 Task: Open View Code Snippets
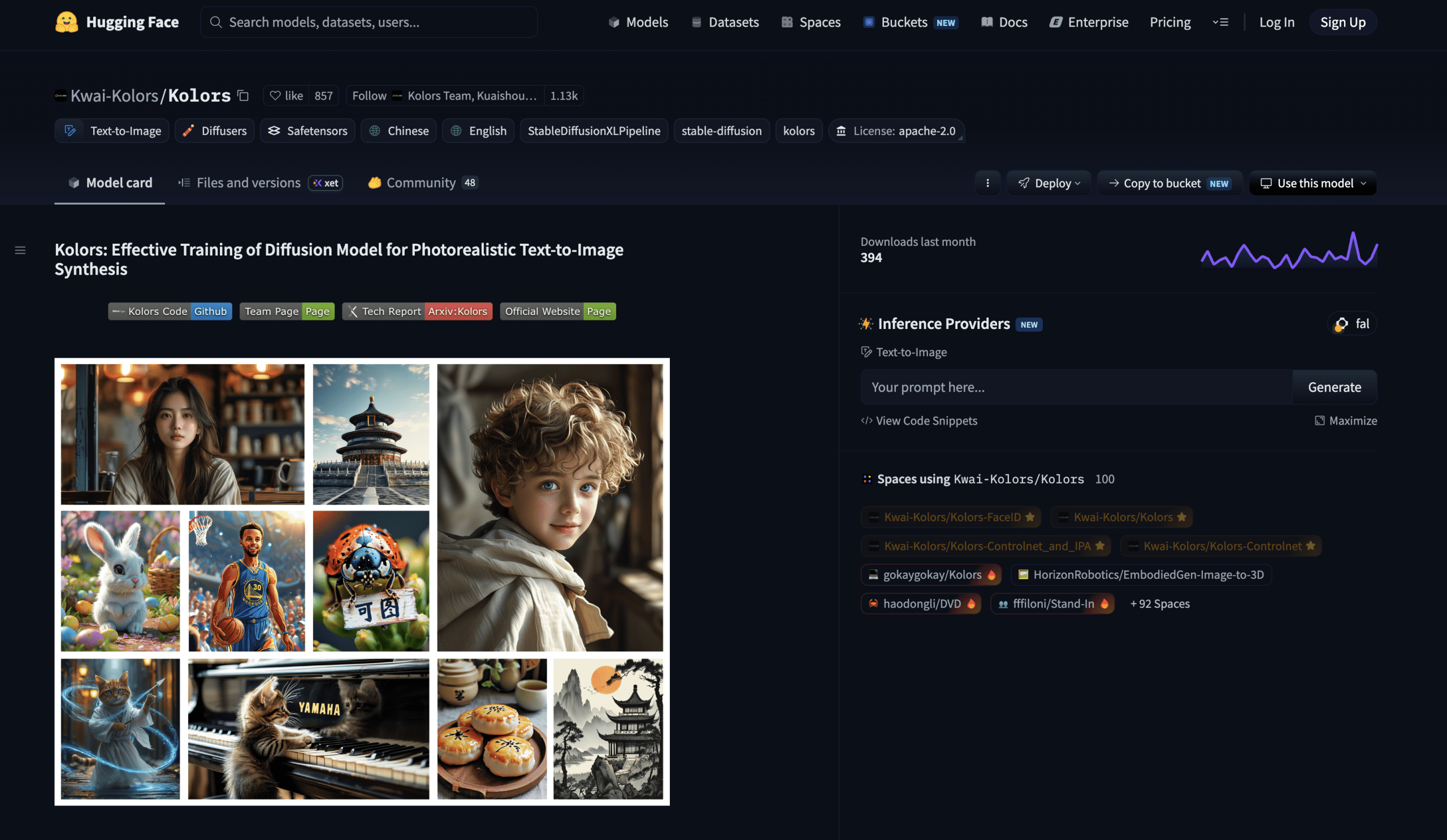click(918, 421)
